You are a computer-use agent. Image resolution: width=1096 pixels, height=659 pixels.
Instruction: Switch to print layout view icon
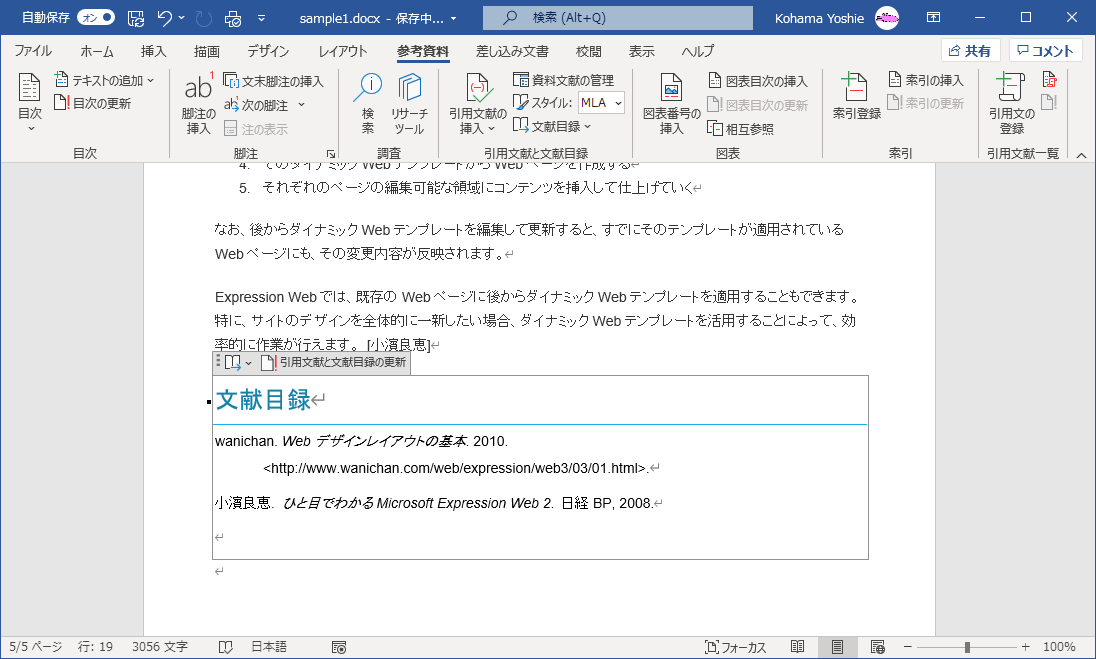[837, 647]
